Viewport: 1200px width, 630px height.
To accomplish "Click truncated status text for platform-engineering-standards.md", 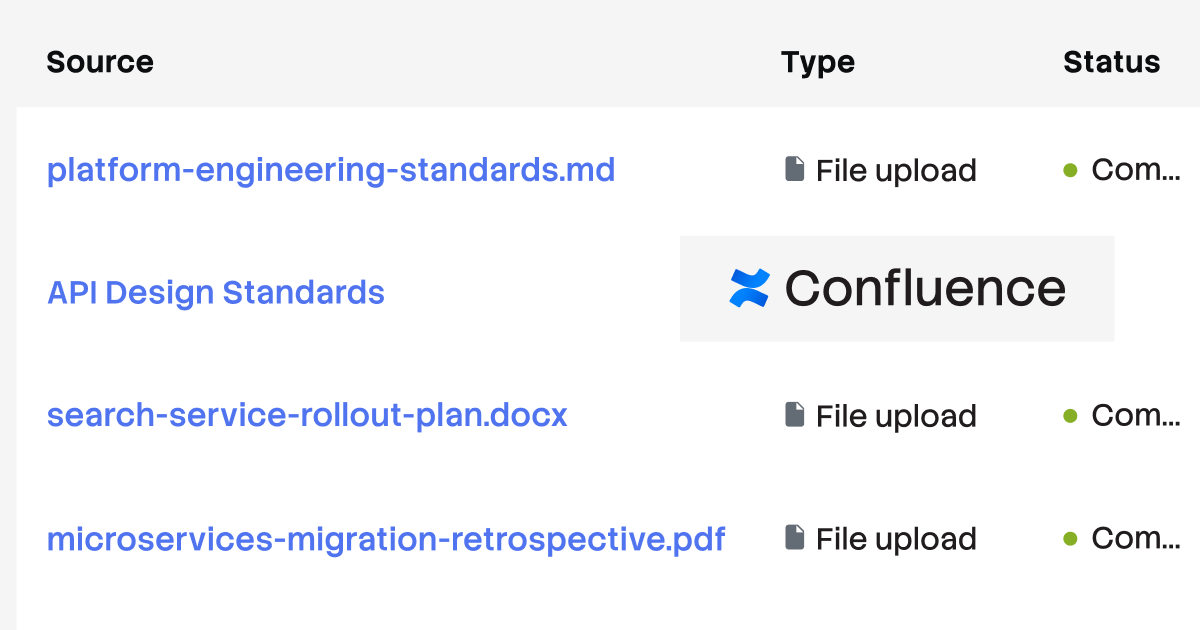I will [1135, 170].
